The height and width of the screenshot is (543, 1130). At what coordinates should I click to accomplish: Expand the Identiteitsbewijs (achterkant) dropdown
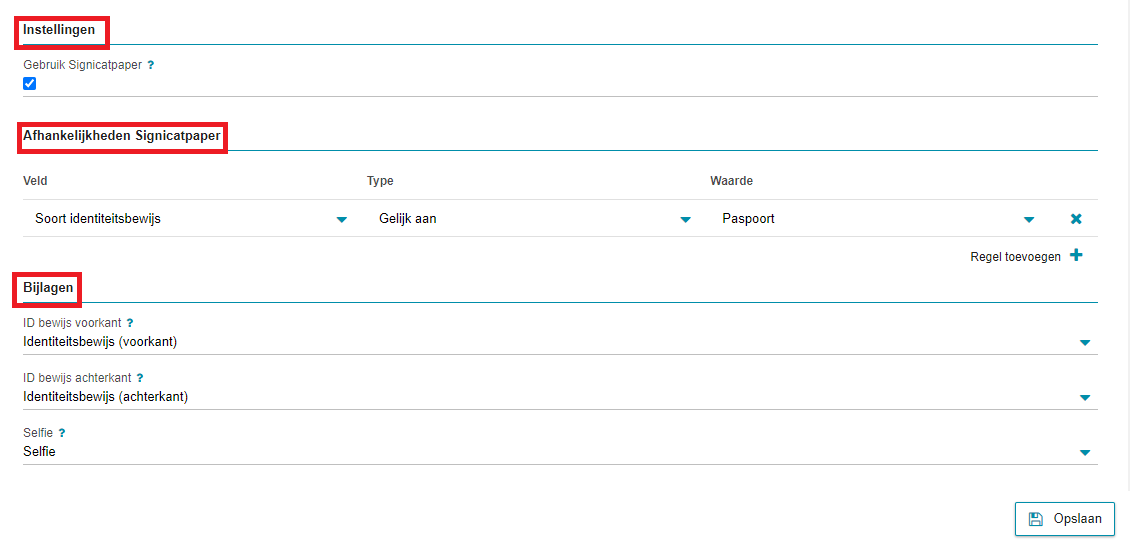pos(560,397)
